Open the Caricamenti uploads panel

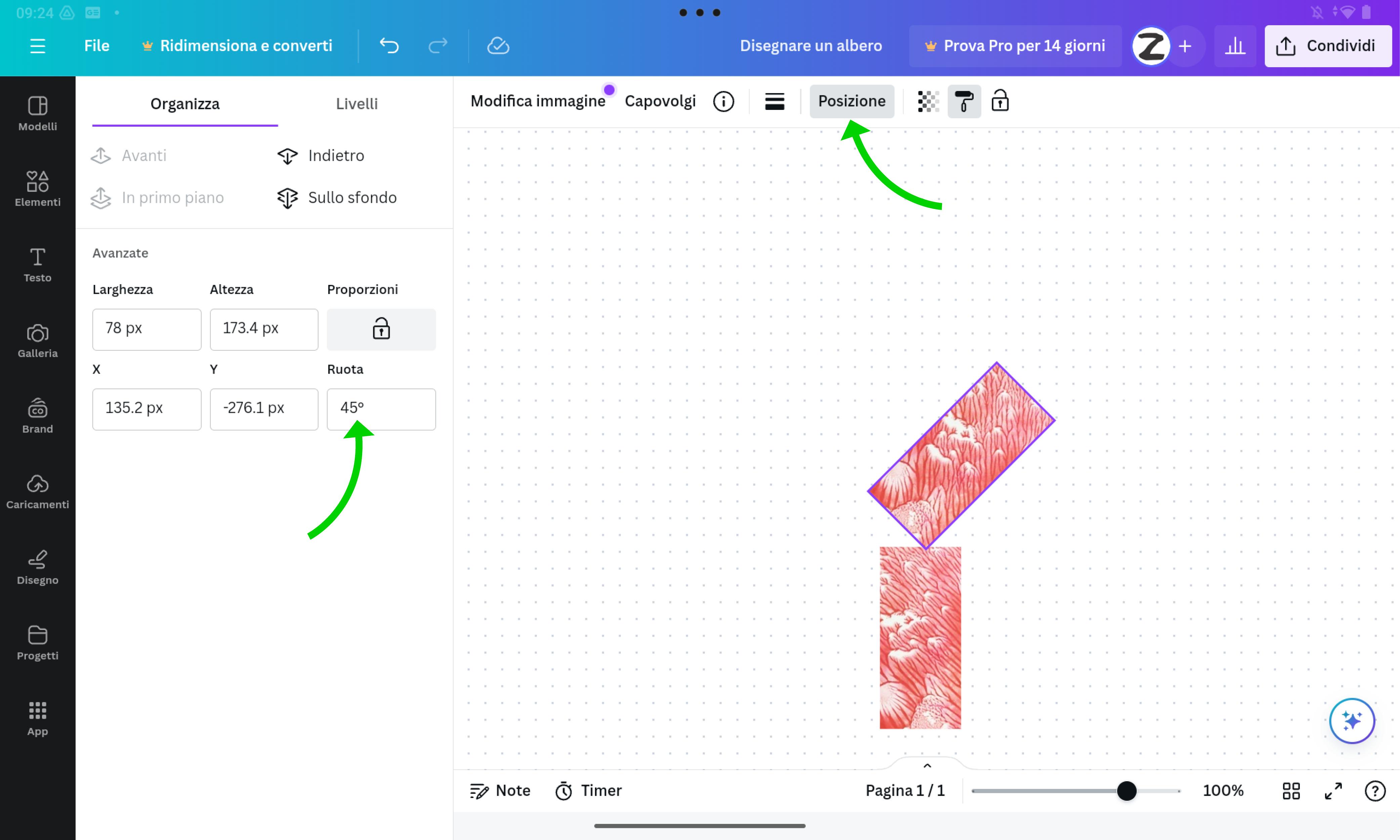(x=37, y=491)
